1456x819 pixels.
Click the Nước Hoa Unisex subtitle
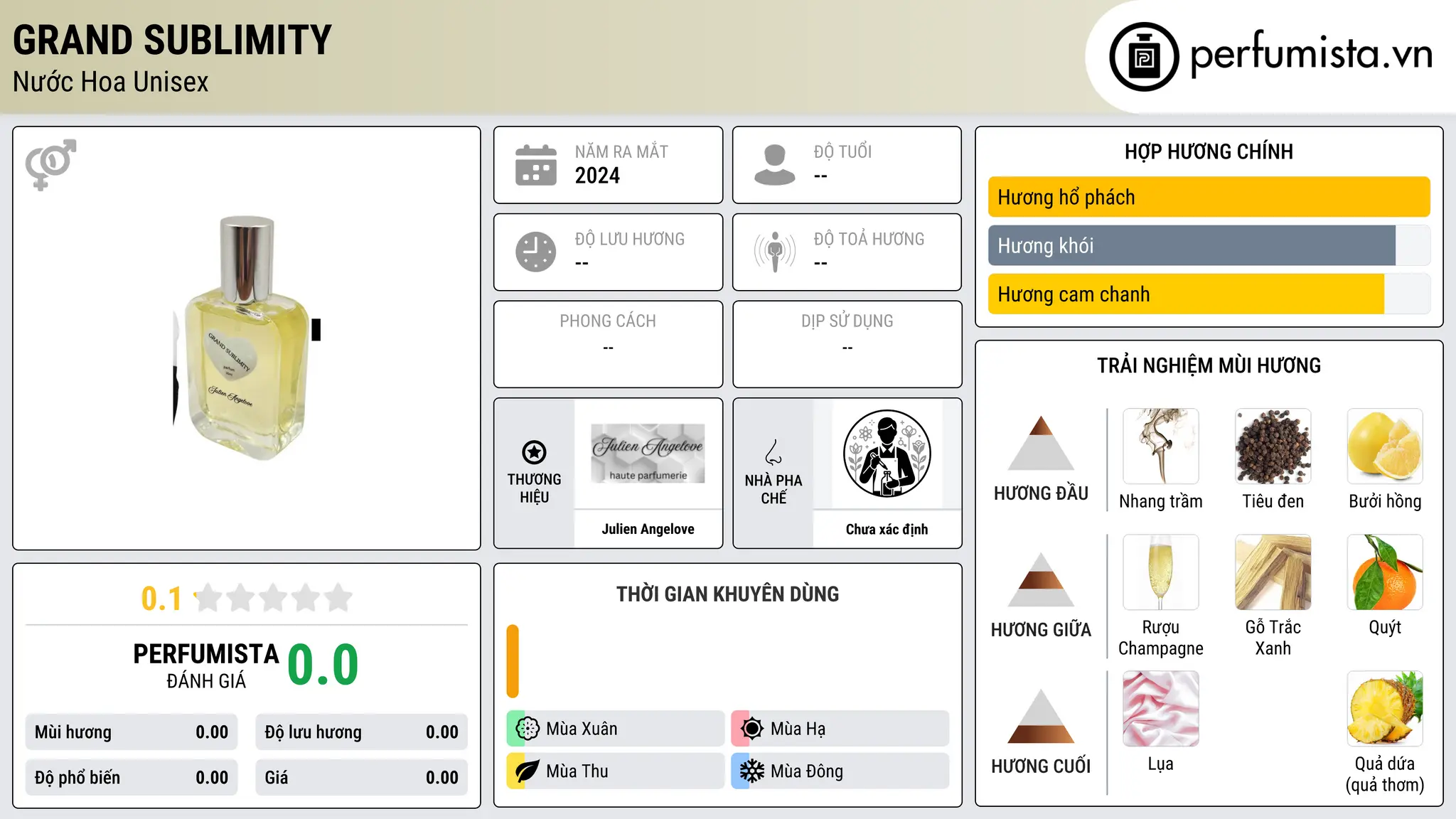pos(111,82)
